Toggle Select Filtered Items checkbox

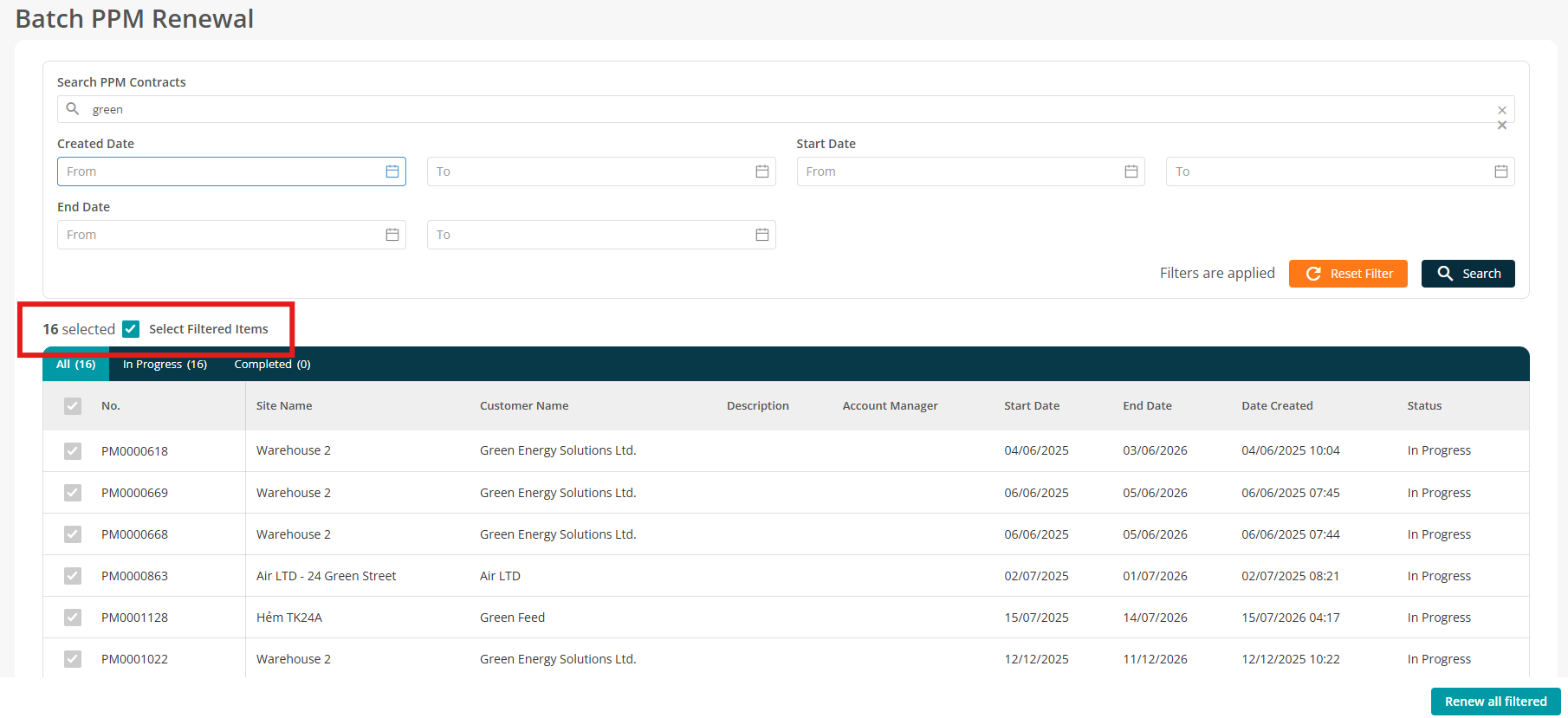pos(131,329)
